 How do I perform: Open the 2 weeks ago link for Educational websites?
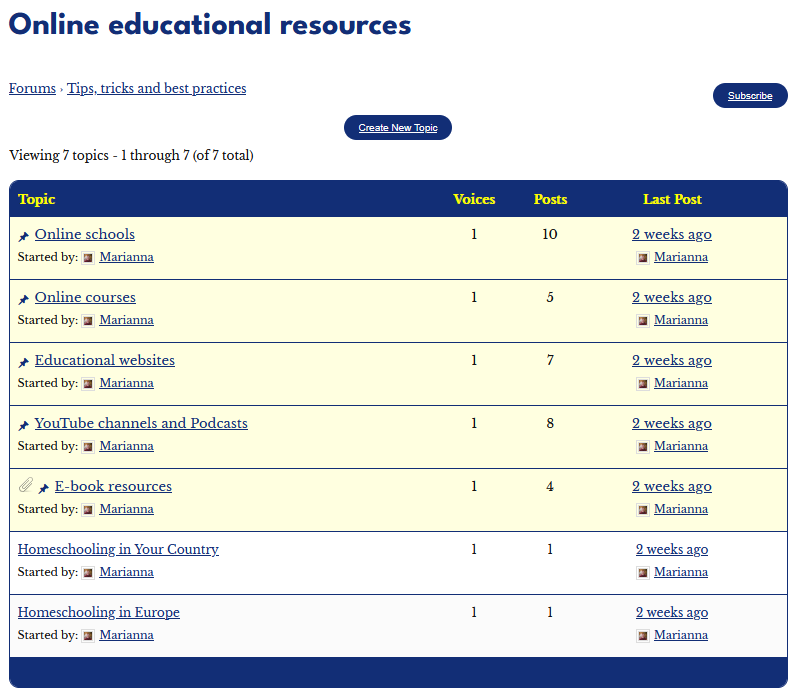coord(672,361)
